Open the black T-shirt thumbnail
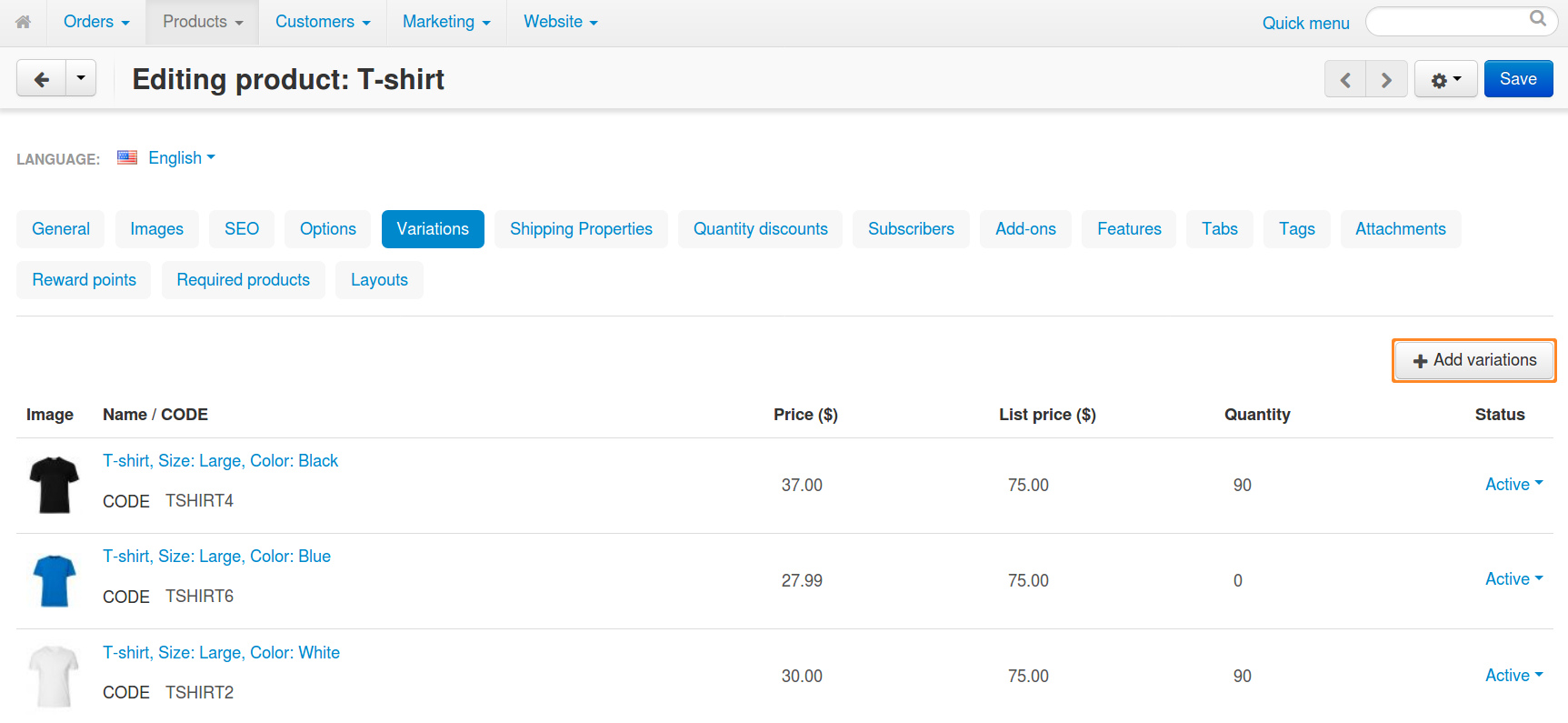1568x723 pixels. click(55, 485)
